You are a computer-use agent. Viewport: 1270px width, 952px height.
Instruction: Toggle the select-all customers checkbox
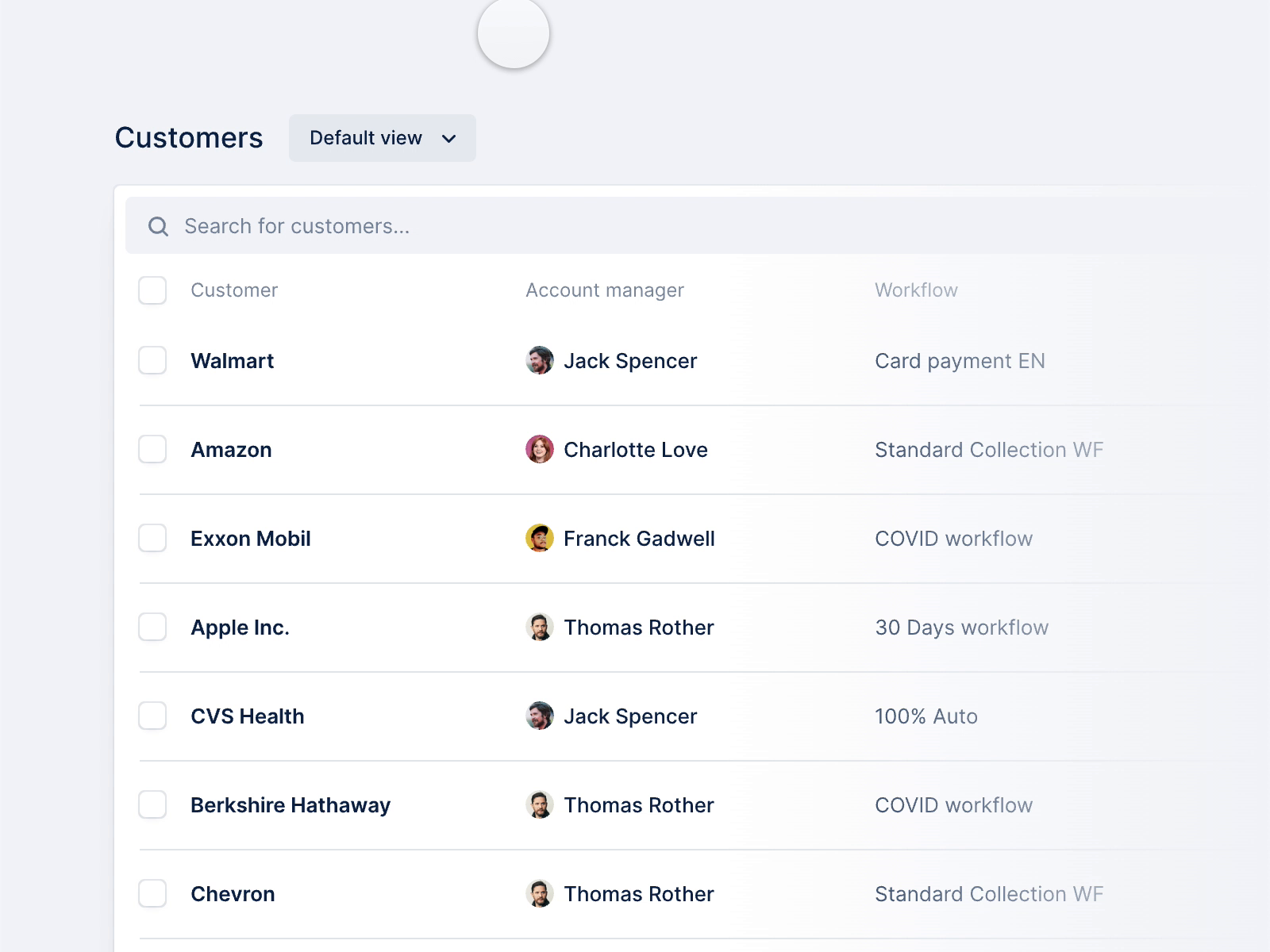point(152,290)
